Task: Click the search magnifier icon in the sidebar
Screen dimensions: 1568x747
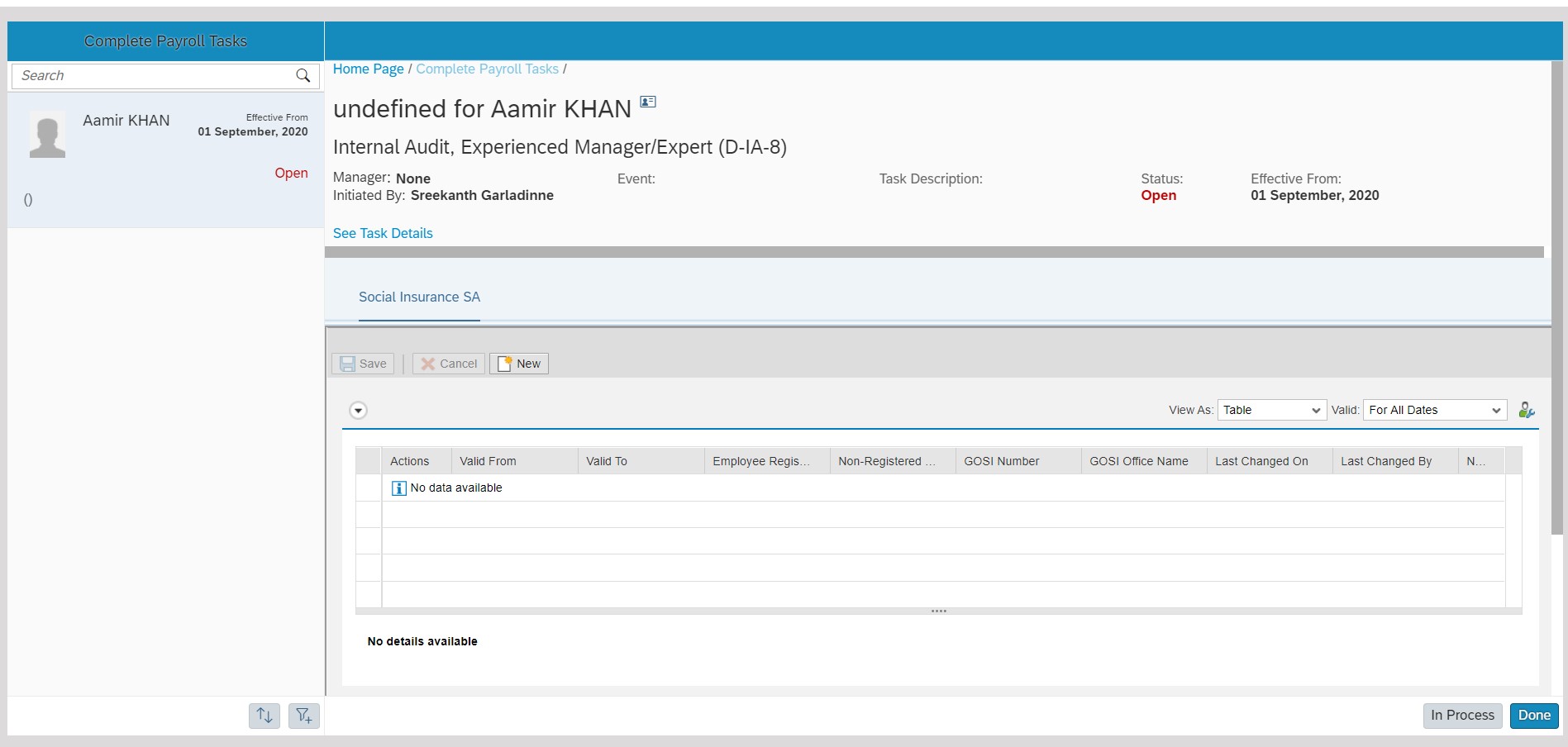Action: click(303, 75)
